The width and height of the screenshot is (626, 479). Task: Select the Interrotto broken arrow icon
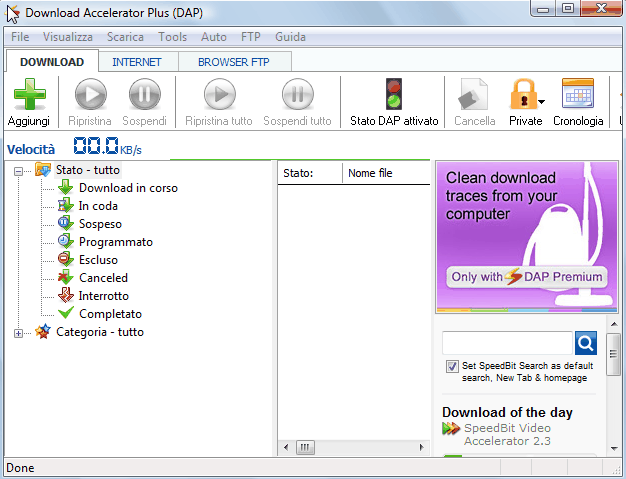click(x=65, y=295)
